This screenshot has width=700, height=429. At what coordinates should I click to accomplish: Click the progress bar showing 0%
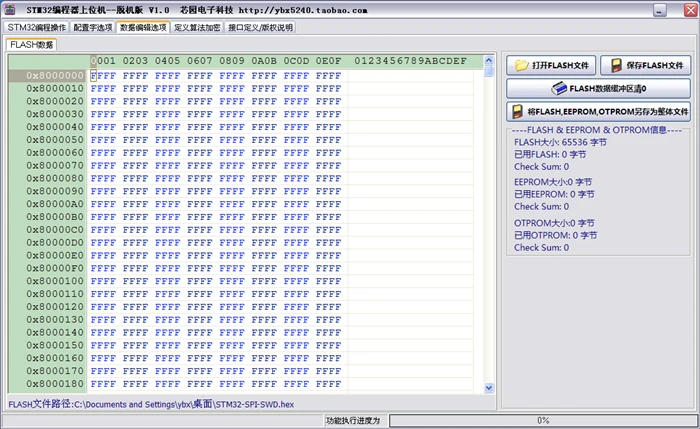543,421
